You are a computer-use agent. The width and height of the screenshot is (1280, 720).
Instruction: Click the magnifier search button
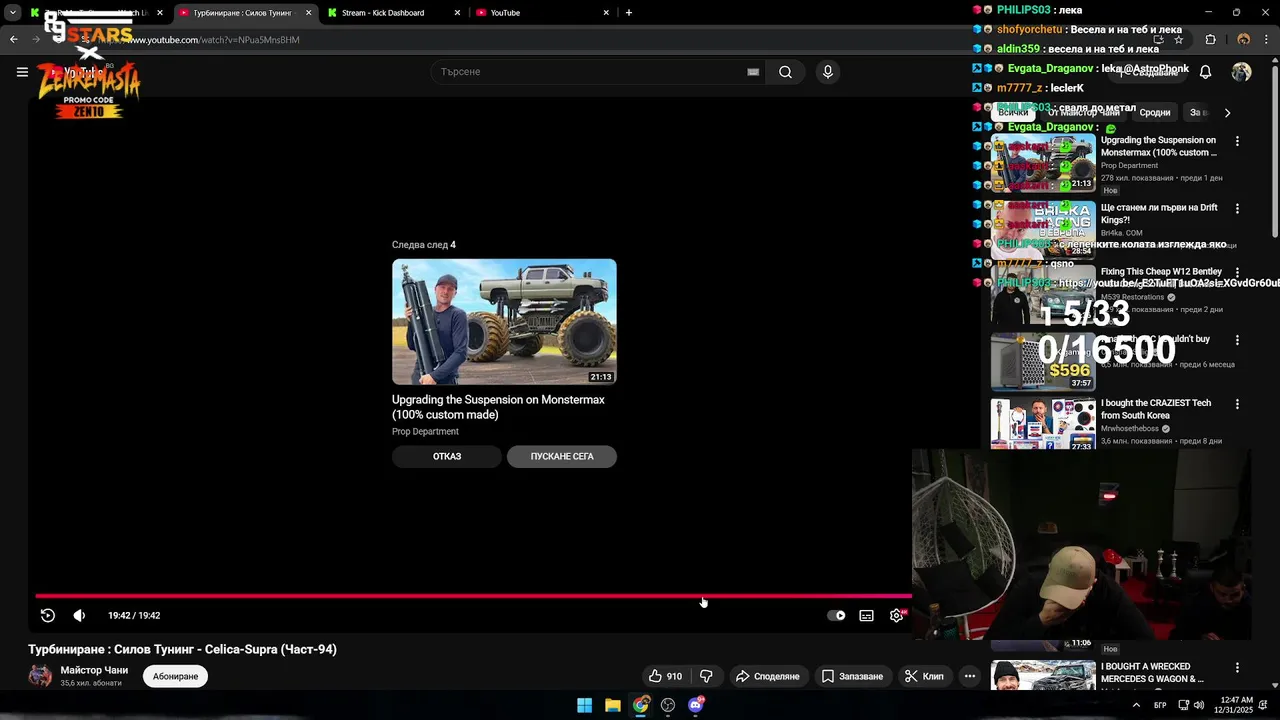tap(785, 72)
